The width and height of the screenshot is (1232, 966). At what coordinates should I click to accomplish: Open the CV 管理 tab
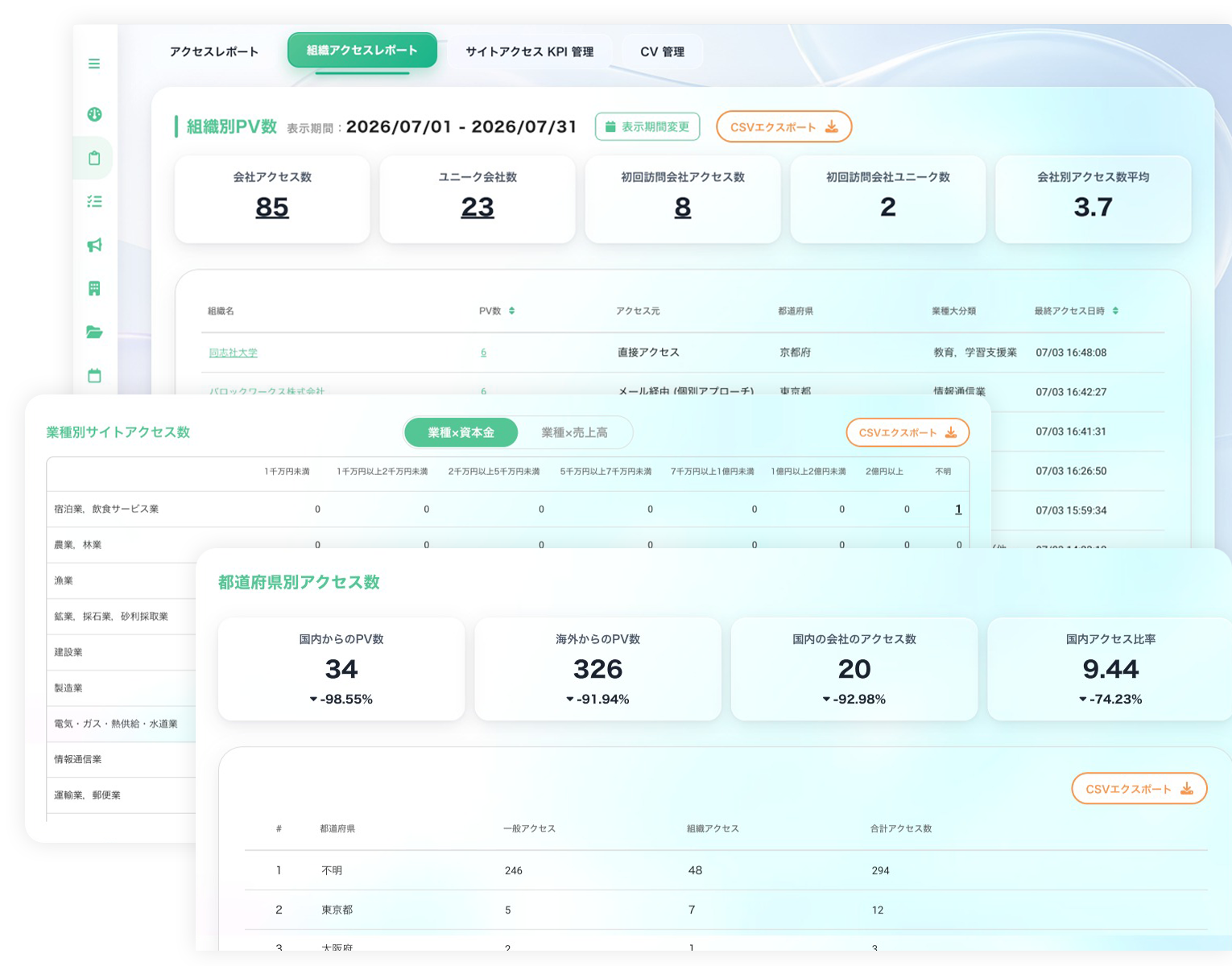pyautogui.click(x=663, y=52)
